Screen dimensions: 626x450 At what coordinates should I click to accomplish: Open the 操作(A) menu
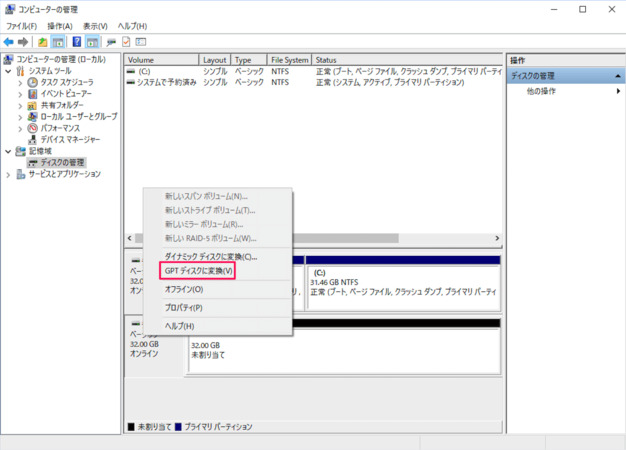click(x=60, y=26)
